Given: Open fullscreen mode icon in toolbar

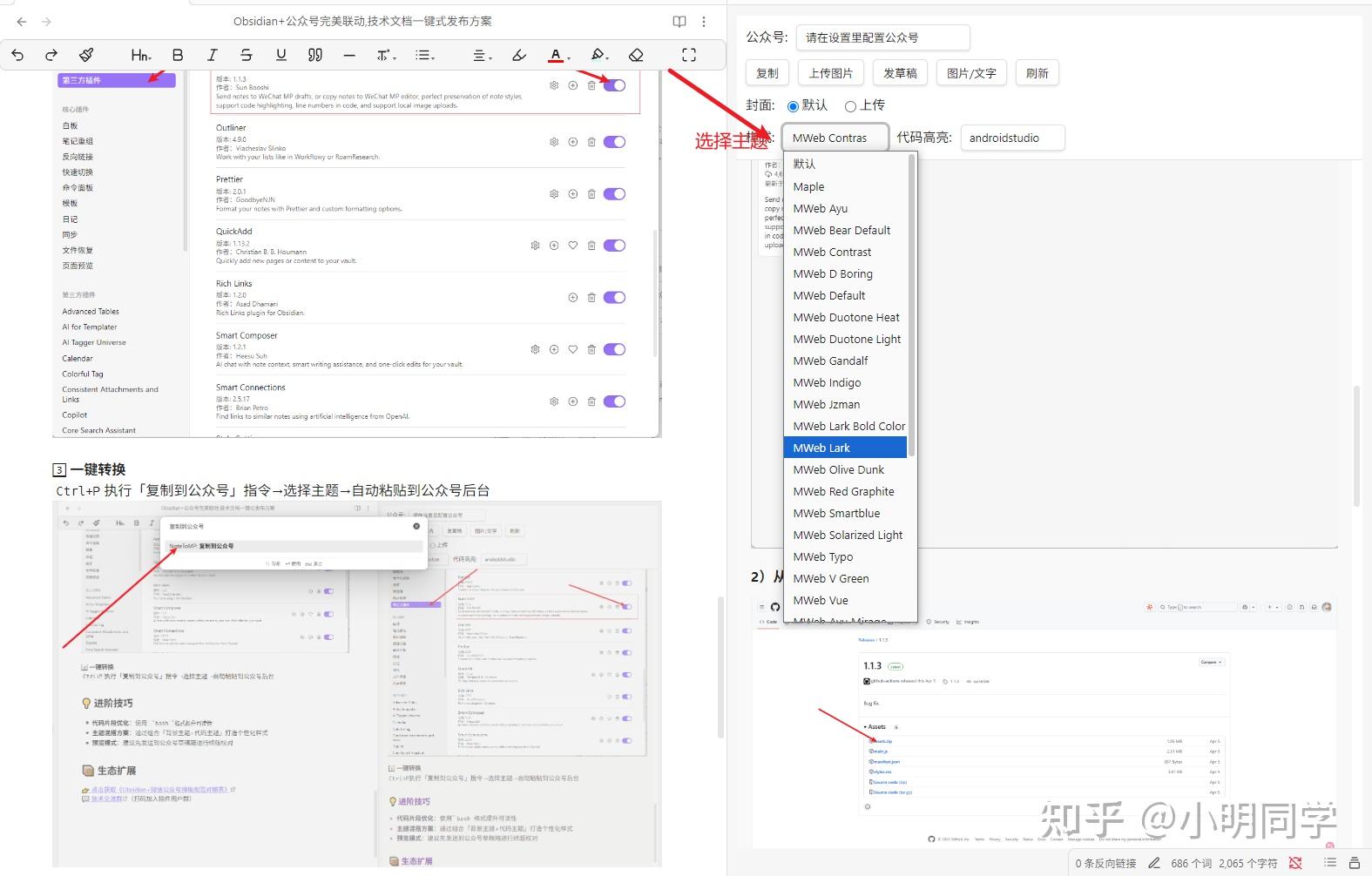Looking at the screenshot, I should coord(689,55).
